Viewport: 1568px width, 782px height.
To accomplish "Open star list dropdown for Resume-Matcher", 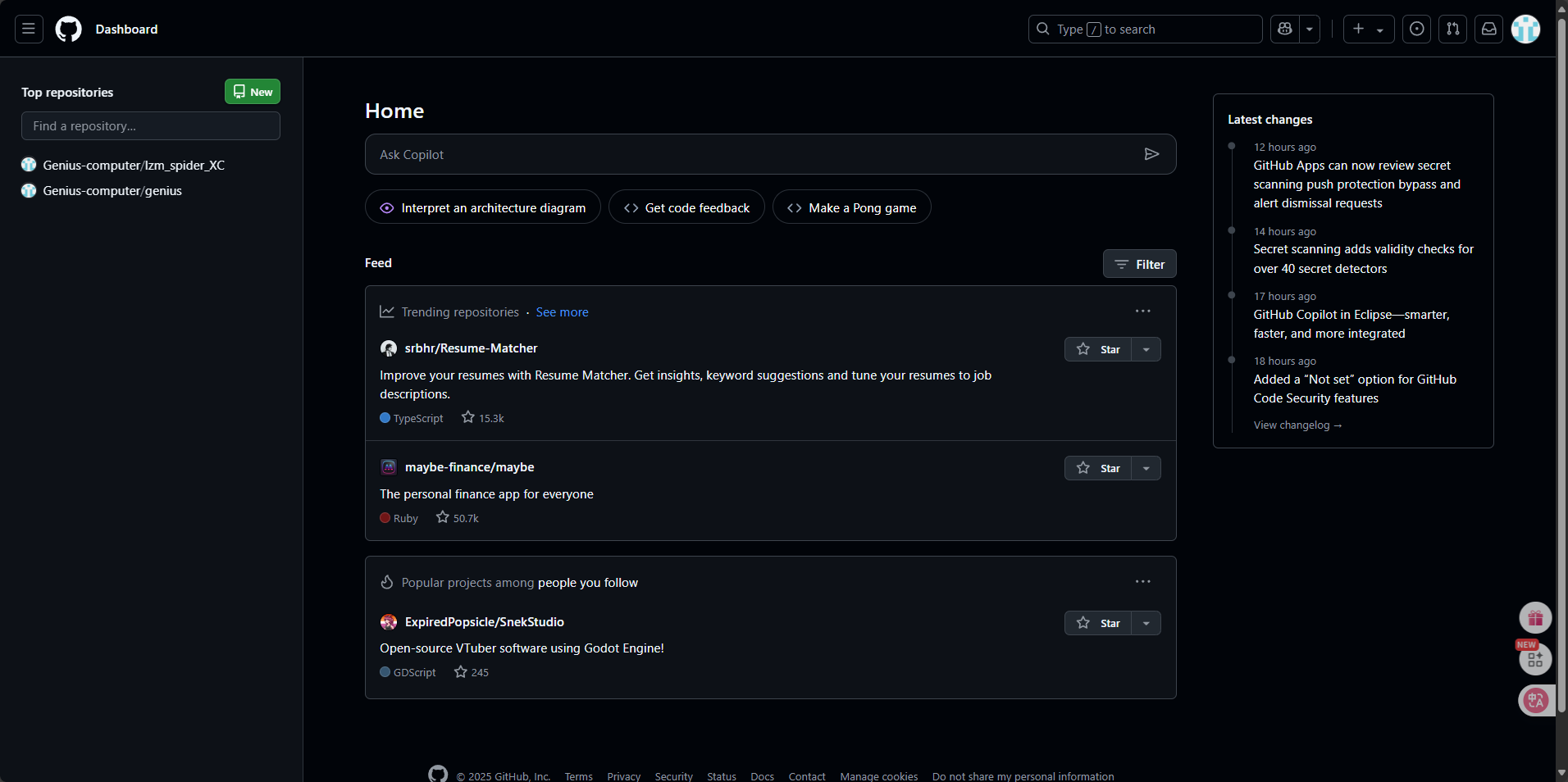I will click(x=1146, y=349).
